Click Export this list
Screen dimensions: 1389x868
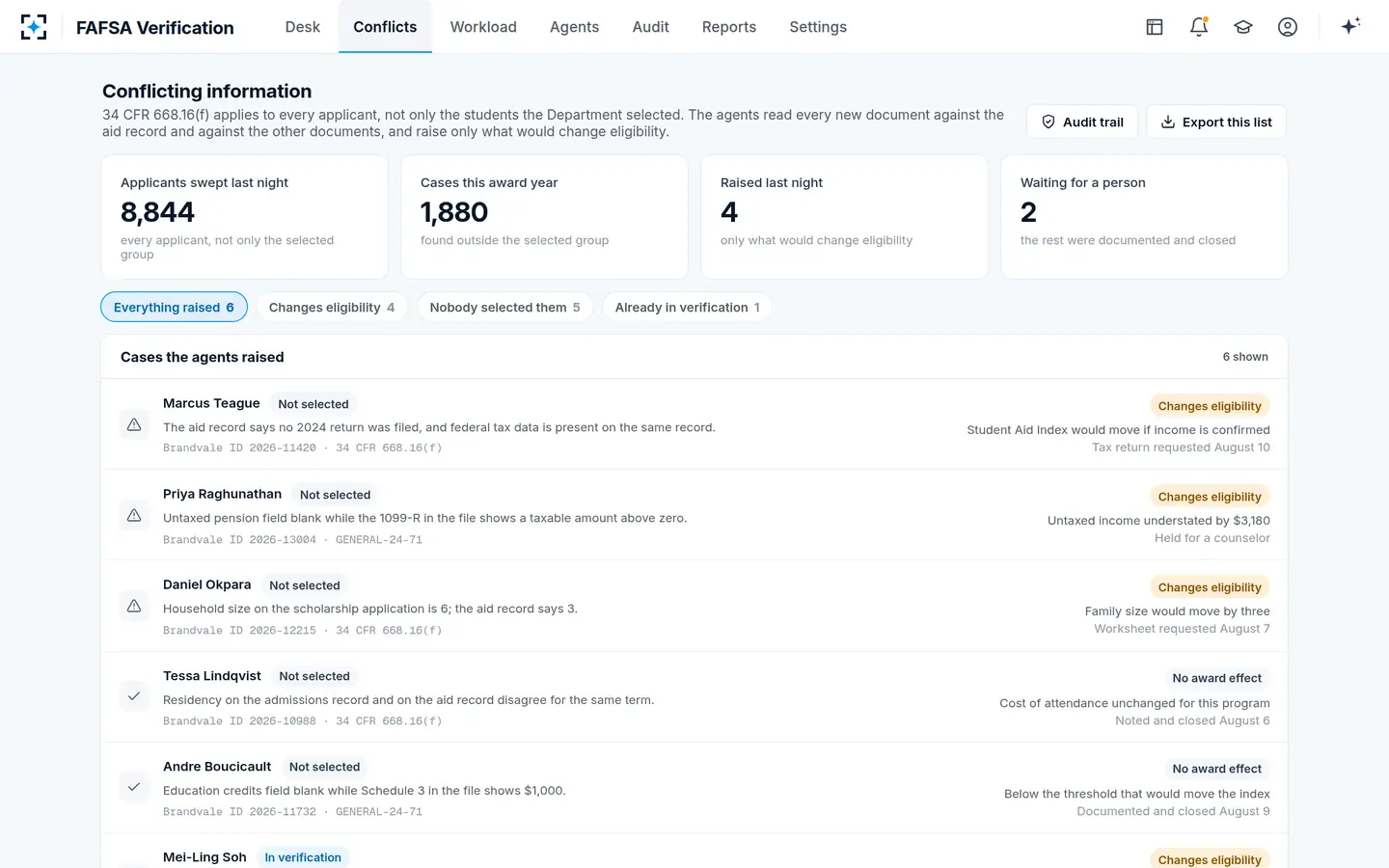[x=1216, y=122]
